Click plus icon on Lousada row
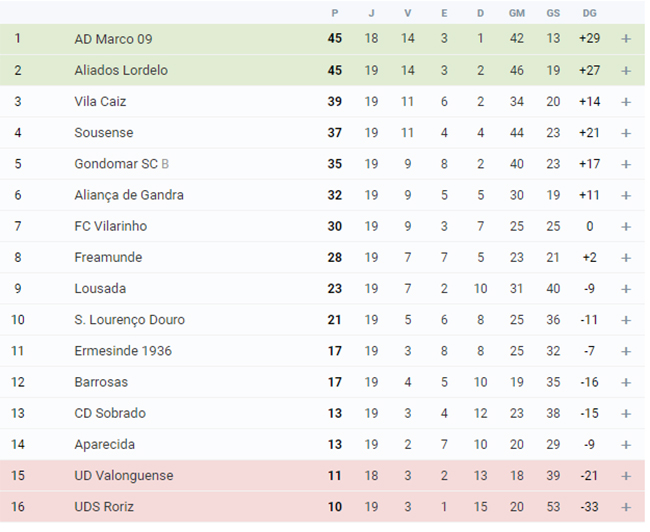The image size is (650, 532). (x=626, y=289)
